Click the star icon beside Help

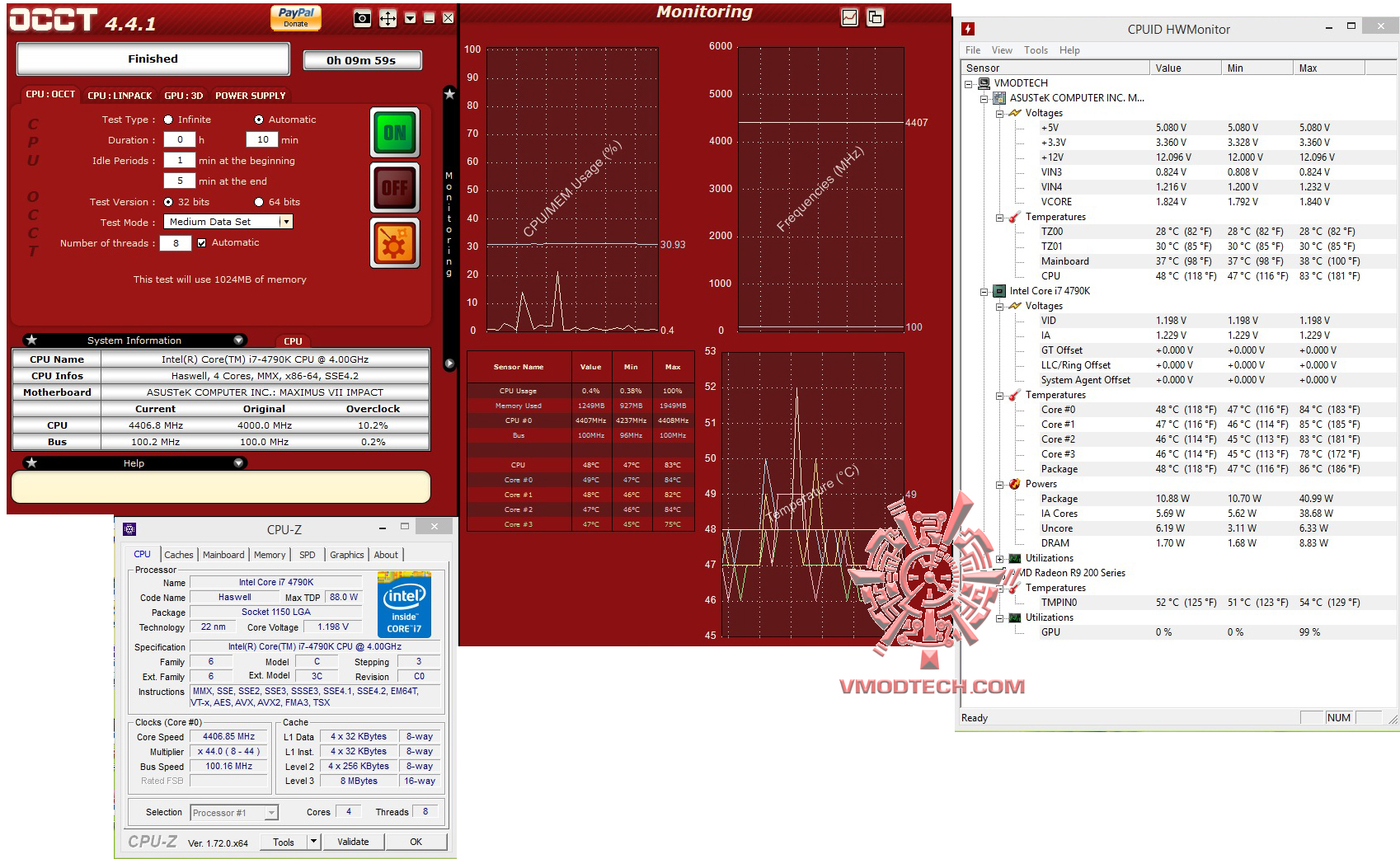(31, 462)
